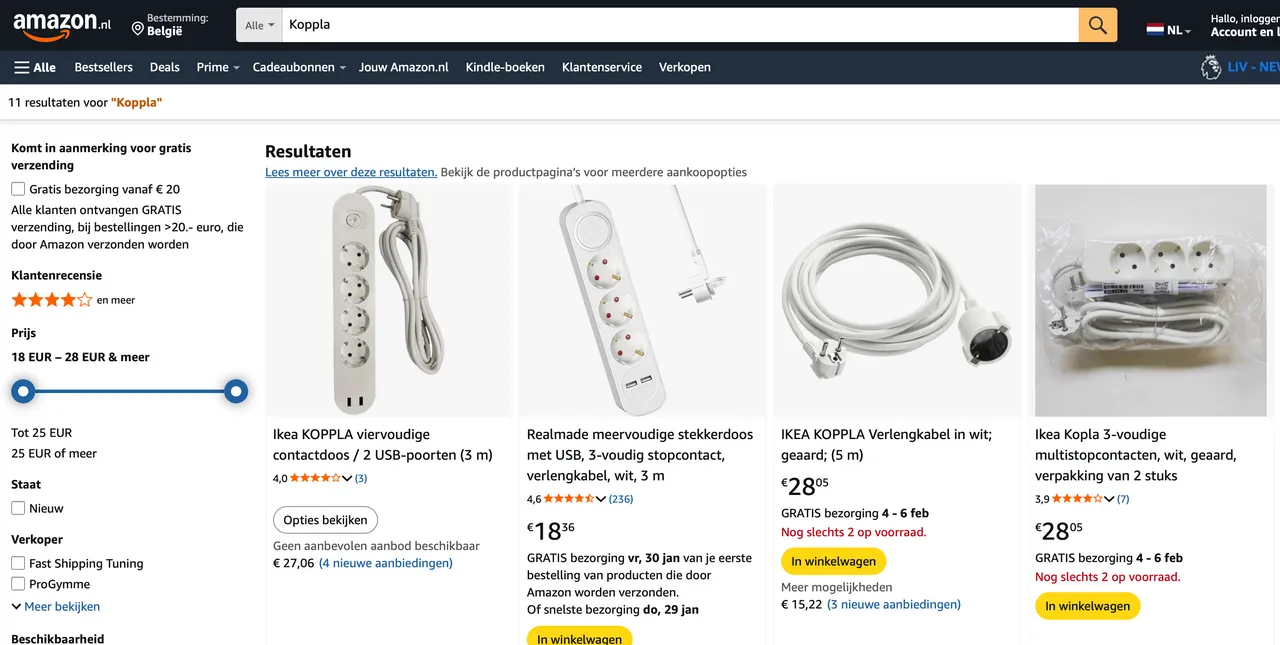Tick the Fast Shipping Tuning seller checkbox

[x=18, y=563]
